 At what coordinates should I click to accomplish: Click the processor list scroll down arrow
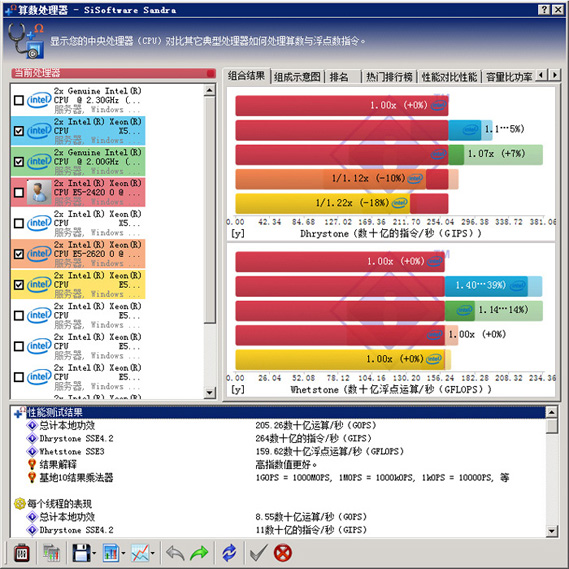coord(210,392)
